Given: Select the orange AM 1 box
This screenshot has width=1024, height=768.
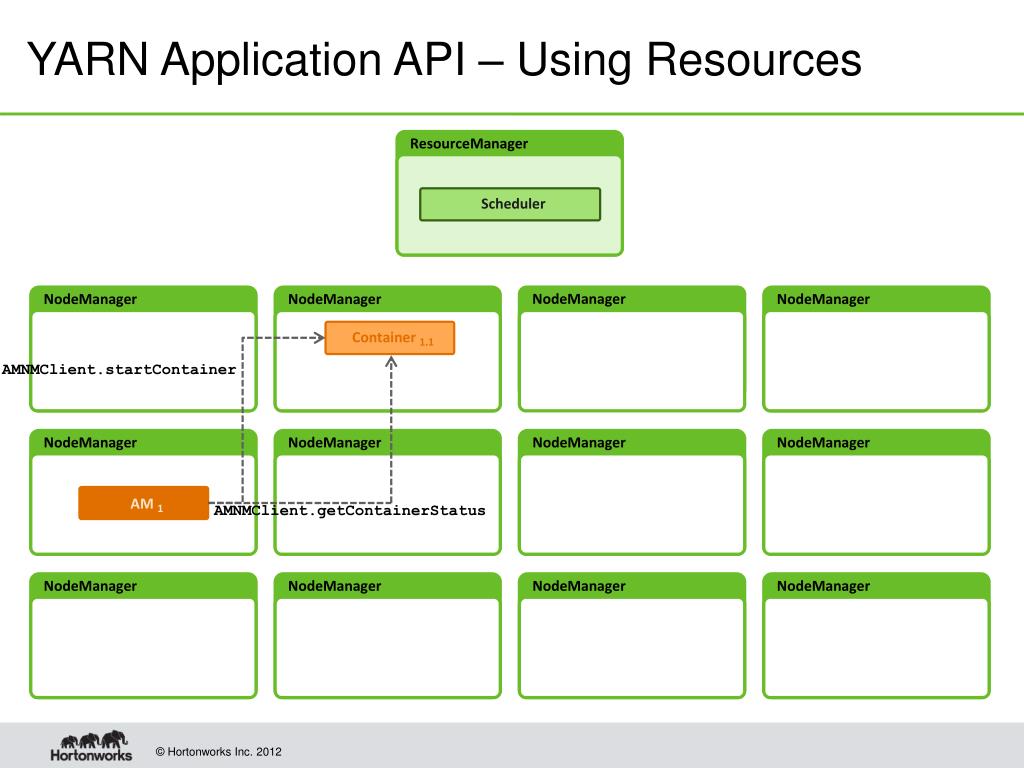Looking at the screenshot, I should click(144, 503).
